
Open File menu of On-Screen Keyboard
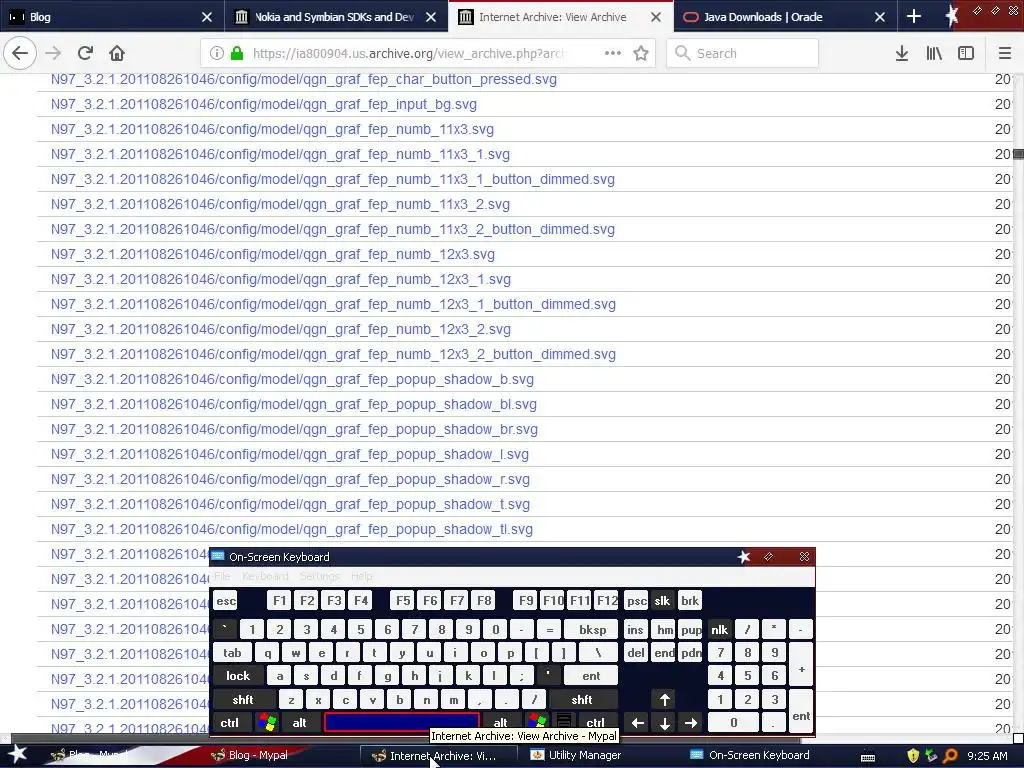click(222, 576)
